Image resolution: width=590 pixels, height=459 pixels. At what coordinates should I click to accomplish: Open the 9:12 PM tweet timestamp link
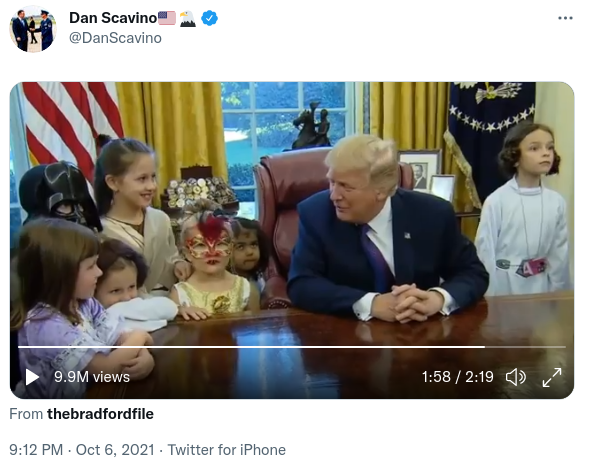pyautogui.click(x=36, y=450)
